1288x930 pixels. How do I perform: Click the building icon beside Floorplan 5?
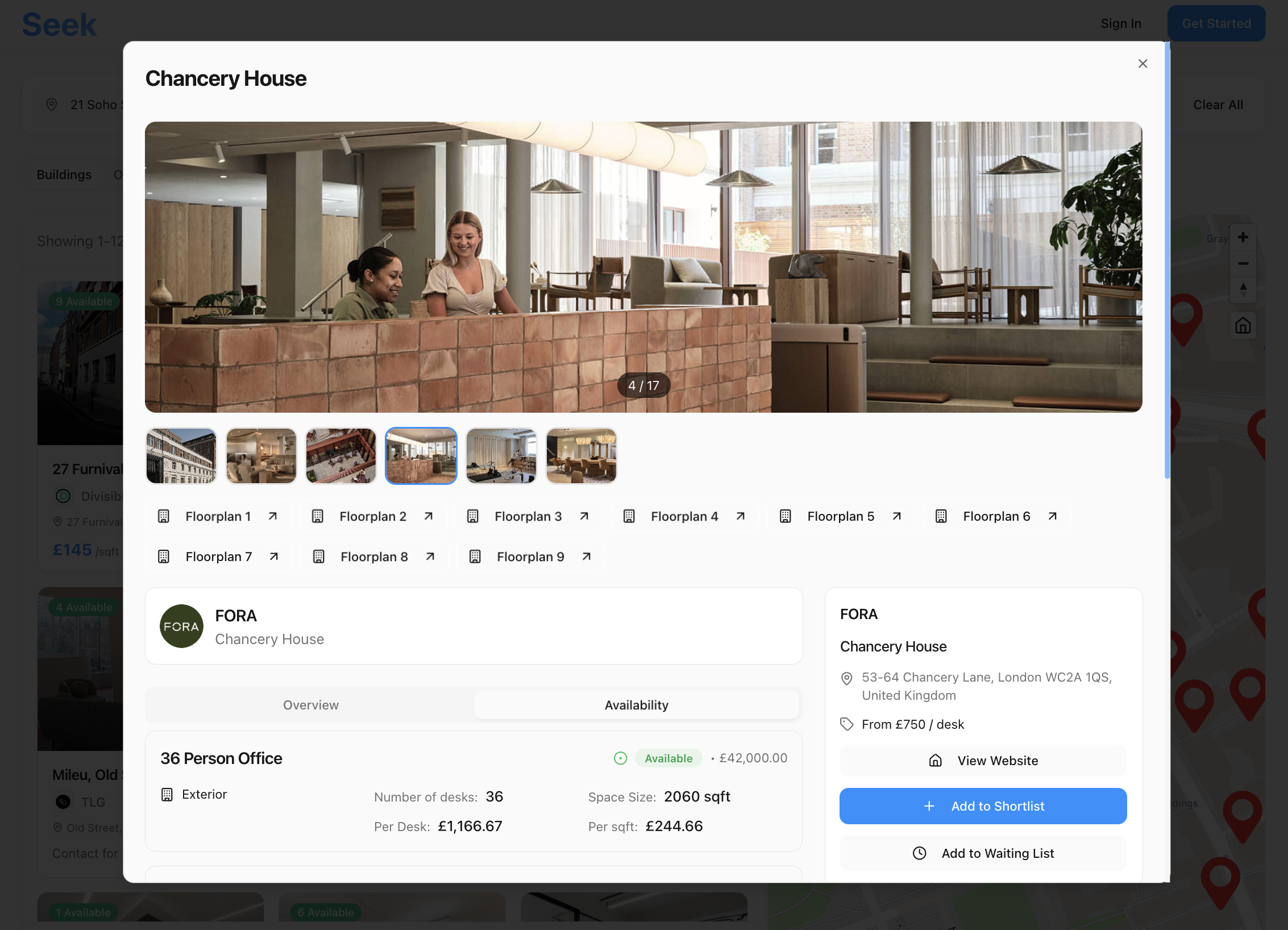tap(786, 516)
